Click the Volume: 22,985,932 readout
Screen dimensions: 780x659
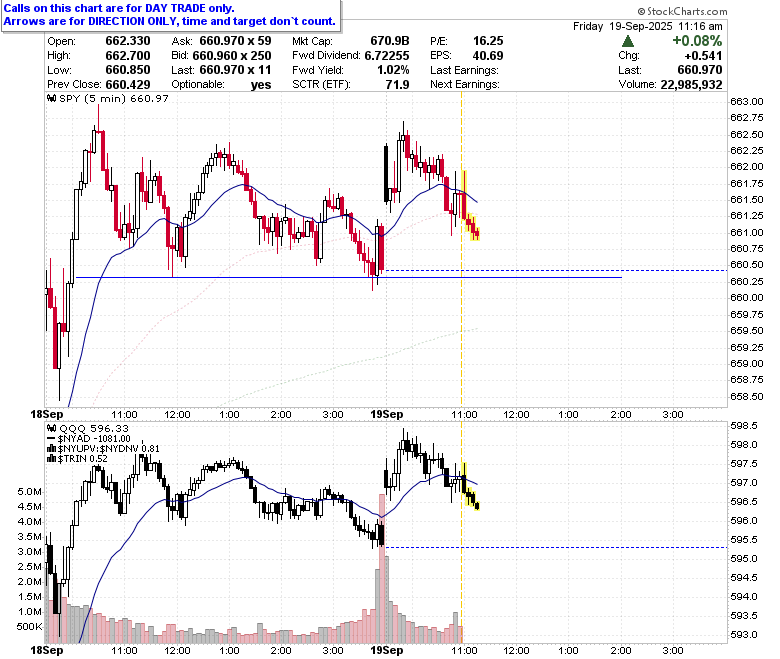click(670, 85)
